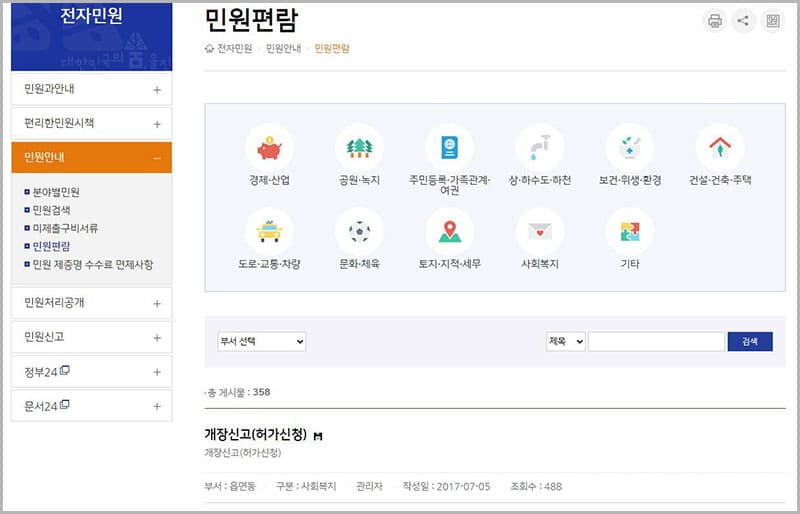Show the QR code icon
Image resolution: width=800 pixels, height=514 pixels.
click(772, 21)
